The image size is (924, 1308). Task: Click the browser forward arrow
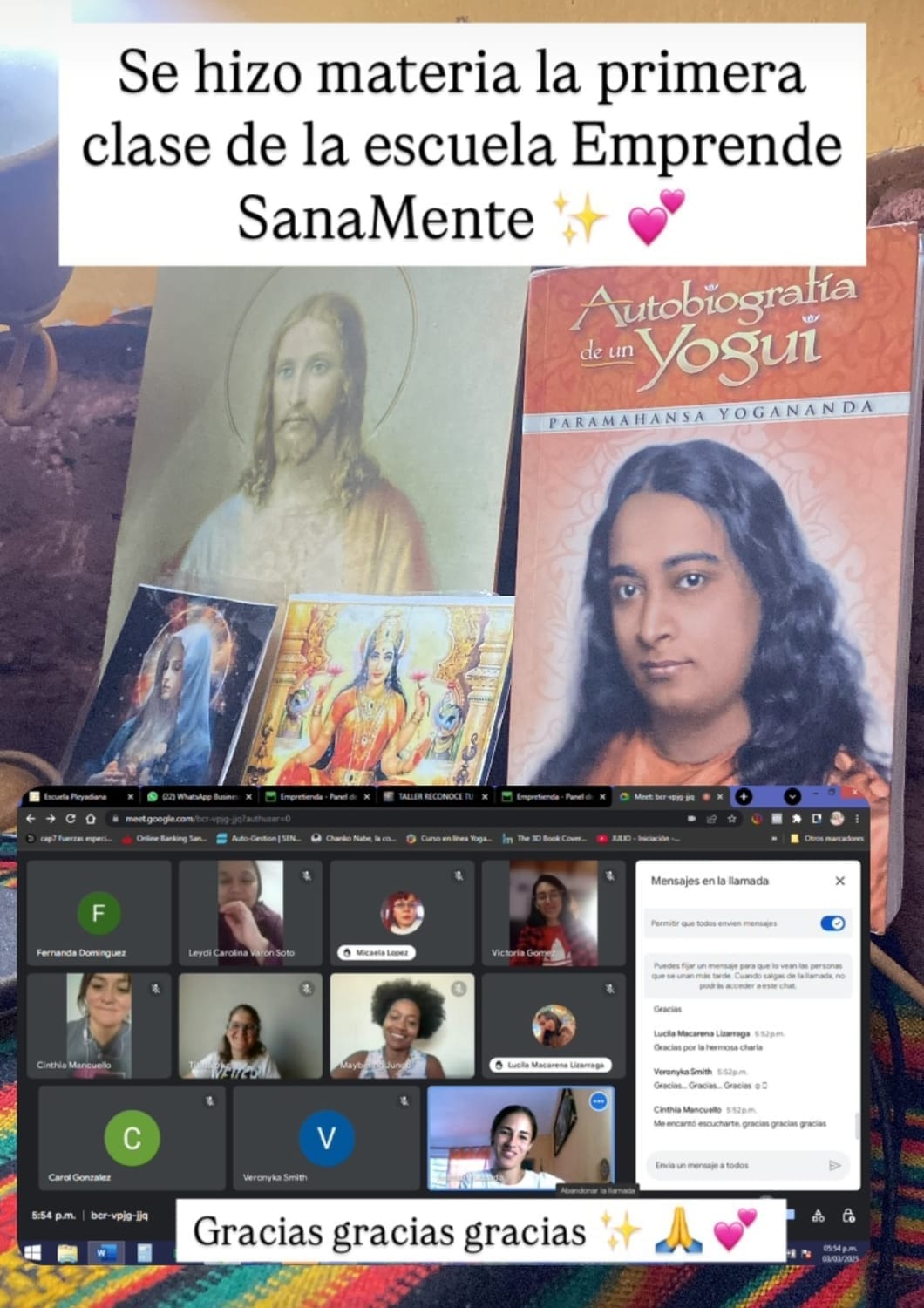(x=51, y=819)
